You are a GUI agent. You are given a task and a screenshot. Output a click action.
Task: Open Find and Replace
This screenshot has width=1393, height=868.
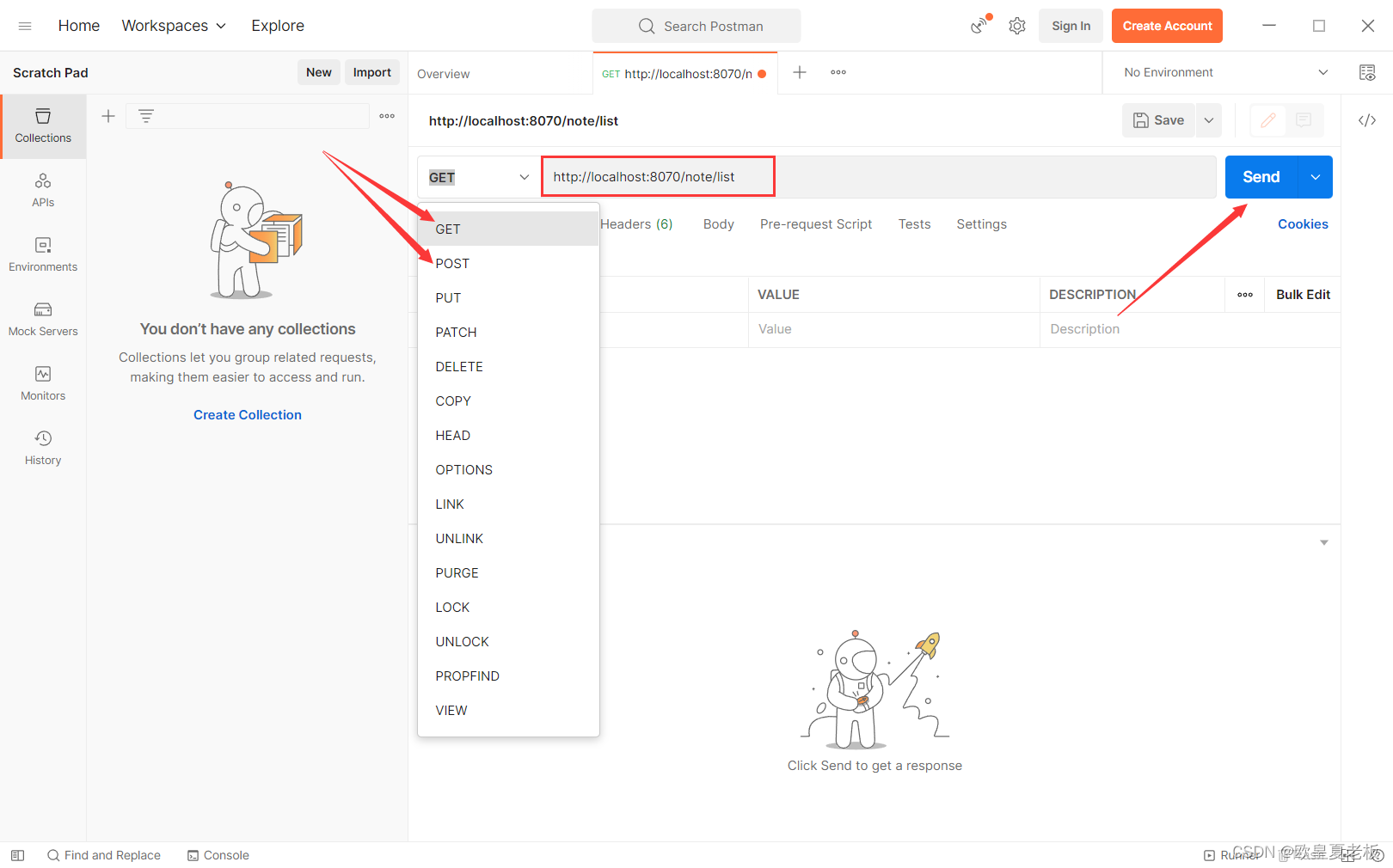point(104,855)
